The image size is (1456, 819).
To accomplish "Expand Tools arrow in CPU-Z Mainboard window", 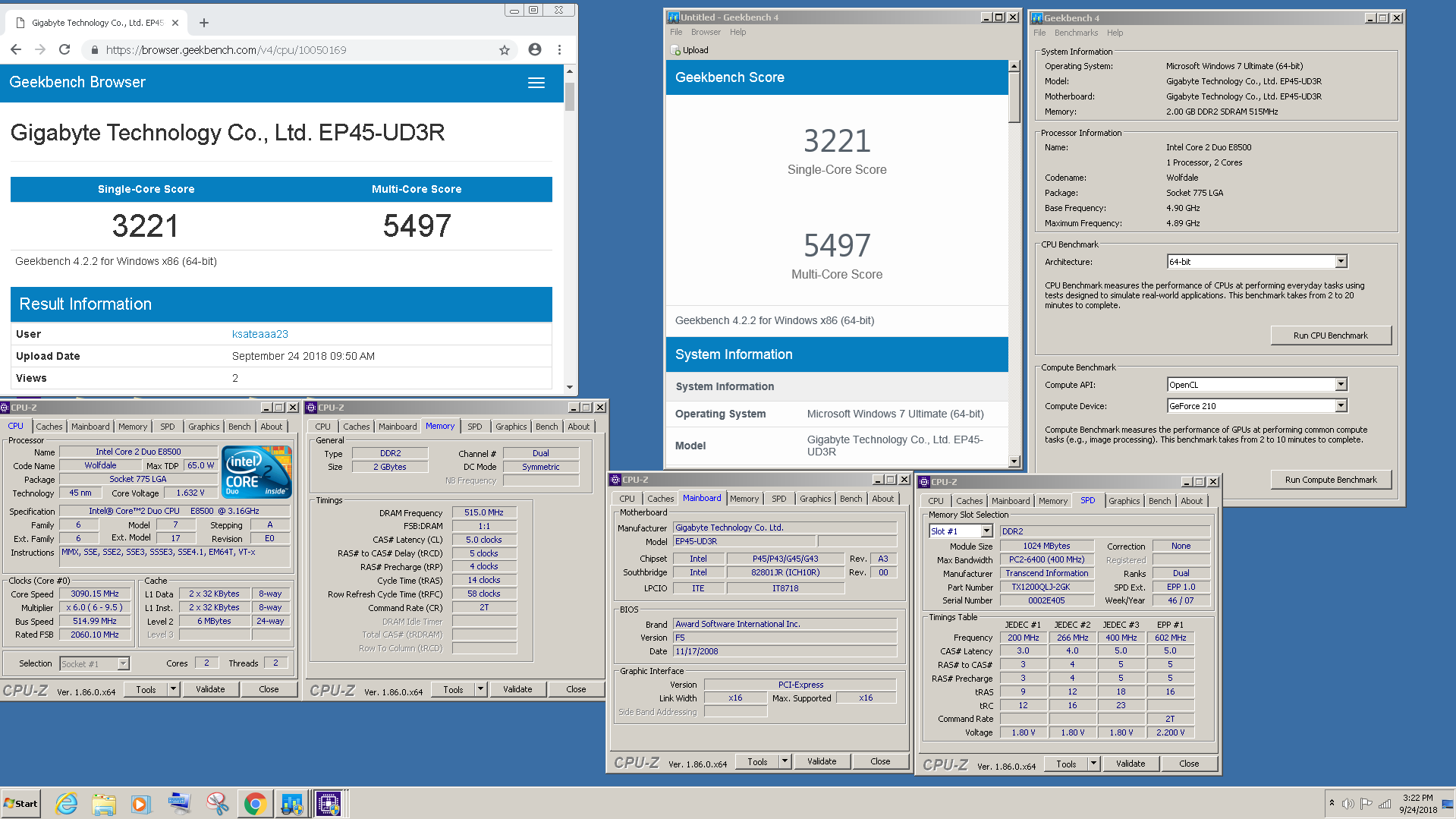I will click(785, 761).
